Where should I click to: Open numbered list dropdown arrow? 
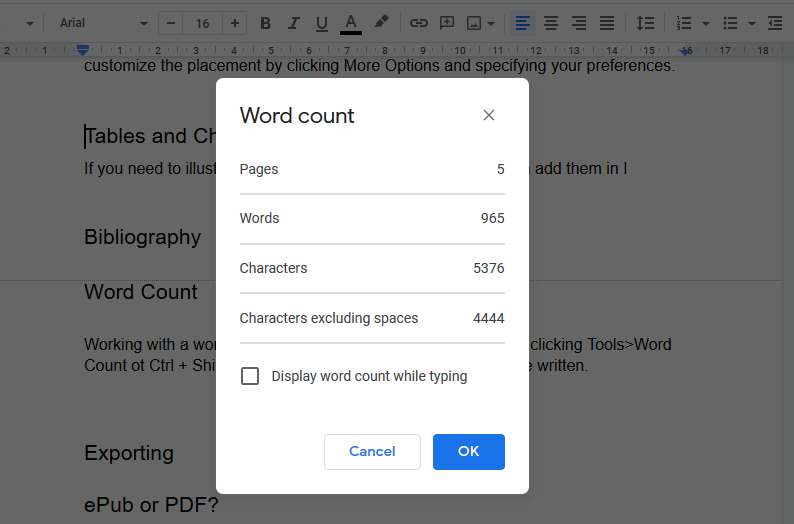[x=706, y=23]
